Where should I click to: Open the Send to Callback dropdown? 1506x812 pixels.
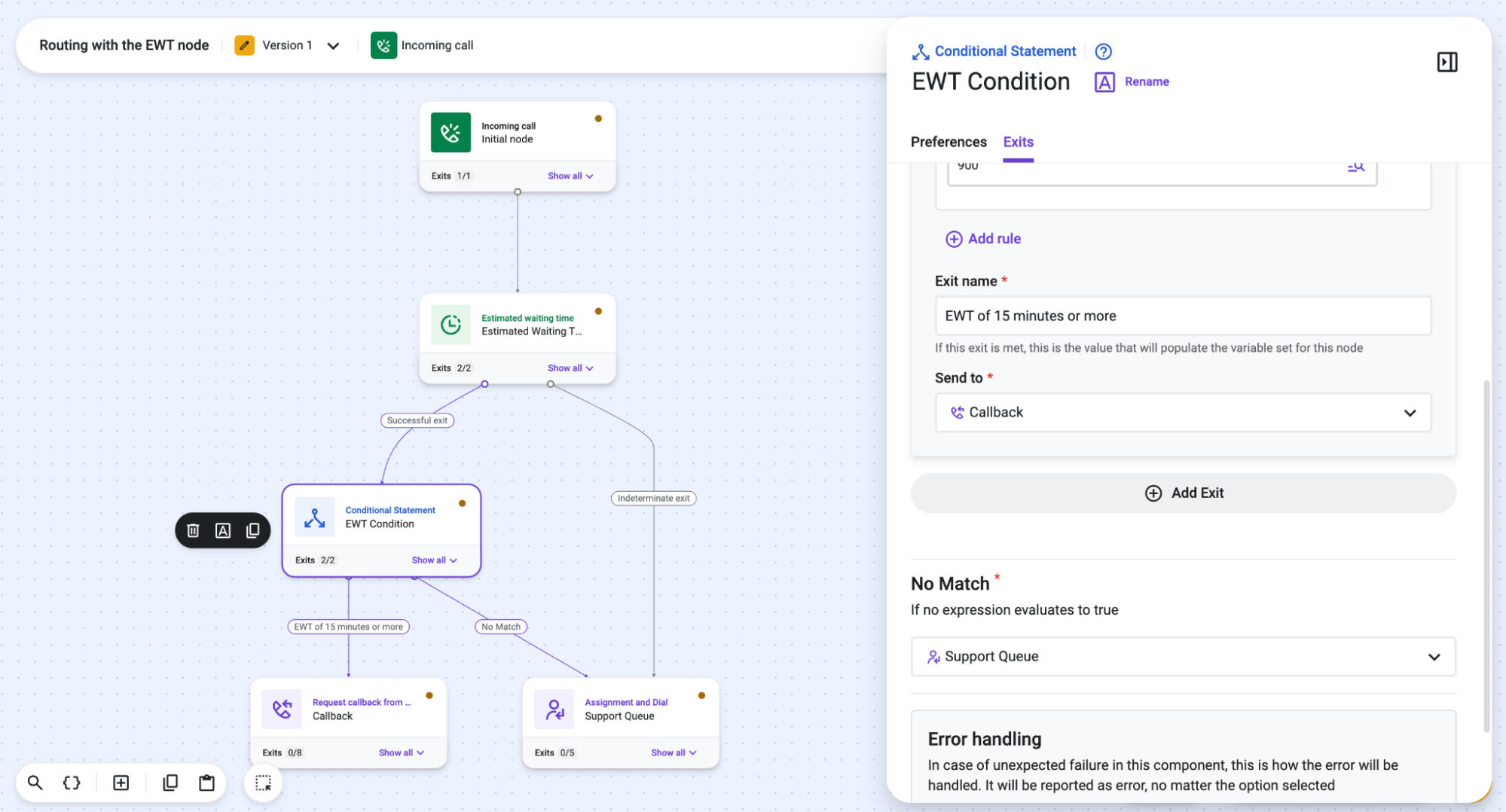(1183, 412)
